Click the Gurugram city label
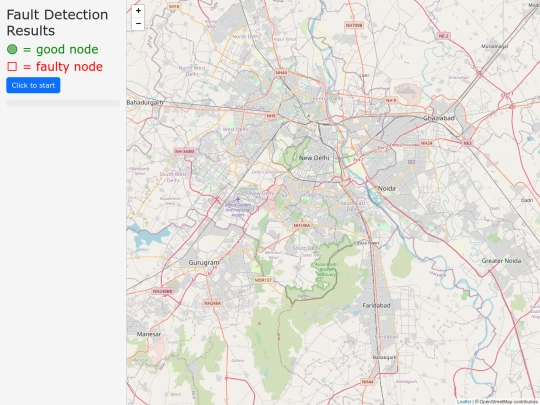This screenshot has width=540, height=405. click(x=204, y=263)
